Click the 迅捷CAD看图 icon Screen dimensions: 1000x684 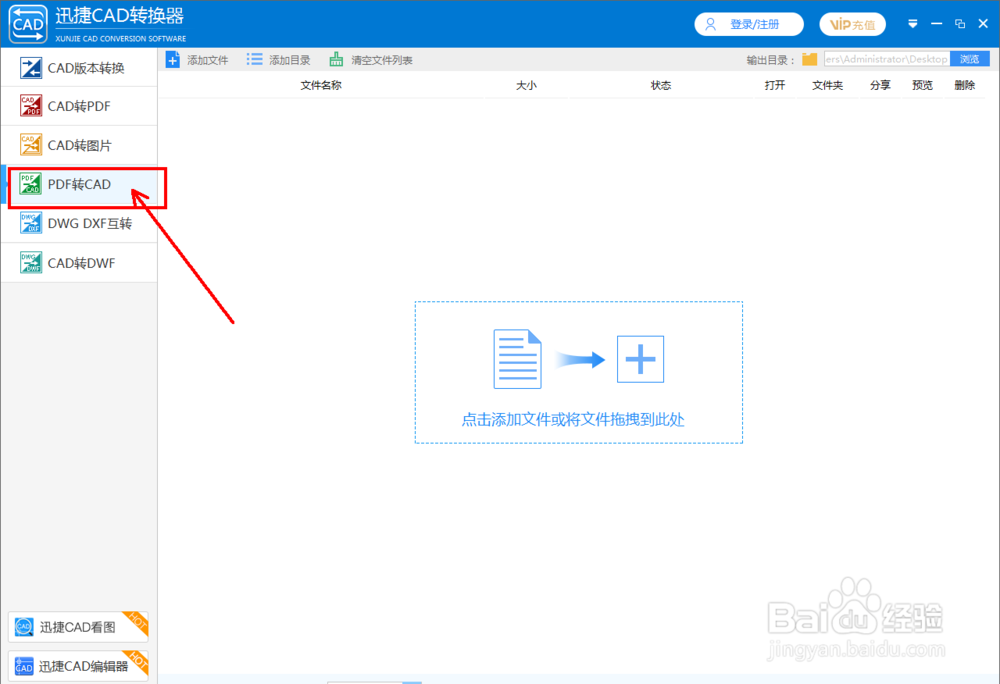[24, 627]
